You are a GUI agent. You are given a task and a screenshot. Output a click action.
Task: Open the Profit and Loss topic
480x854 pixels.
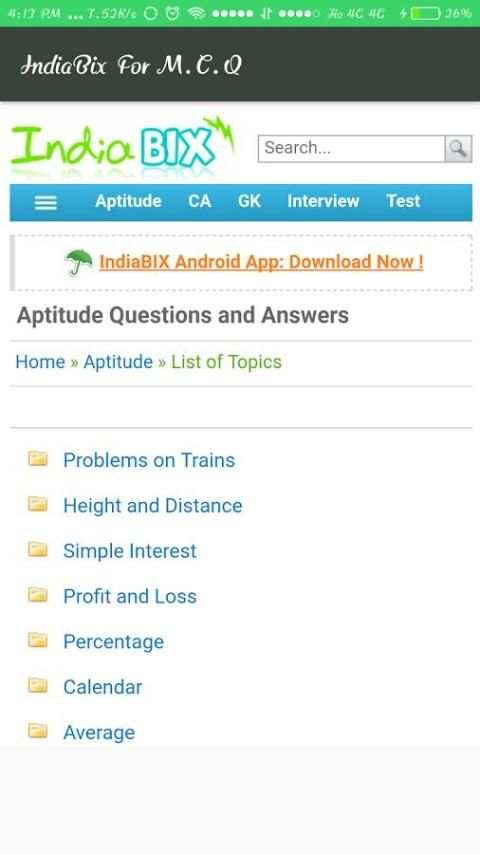pos(130,596)
